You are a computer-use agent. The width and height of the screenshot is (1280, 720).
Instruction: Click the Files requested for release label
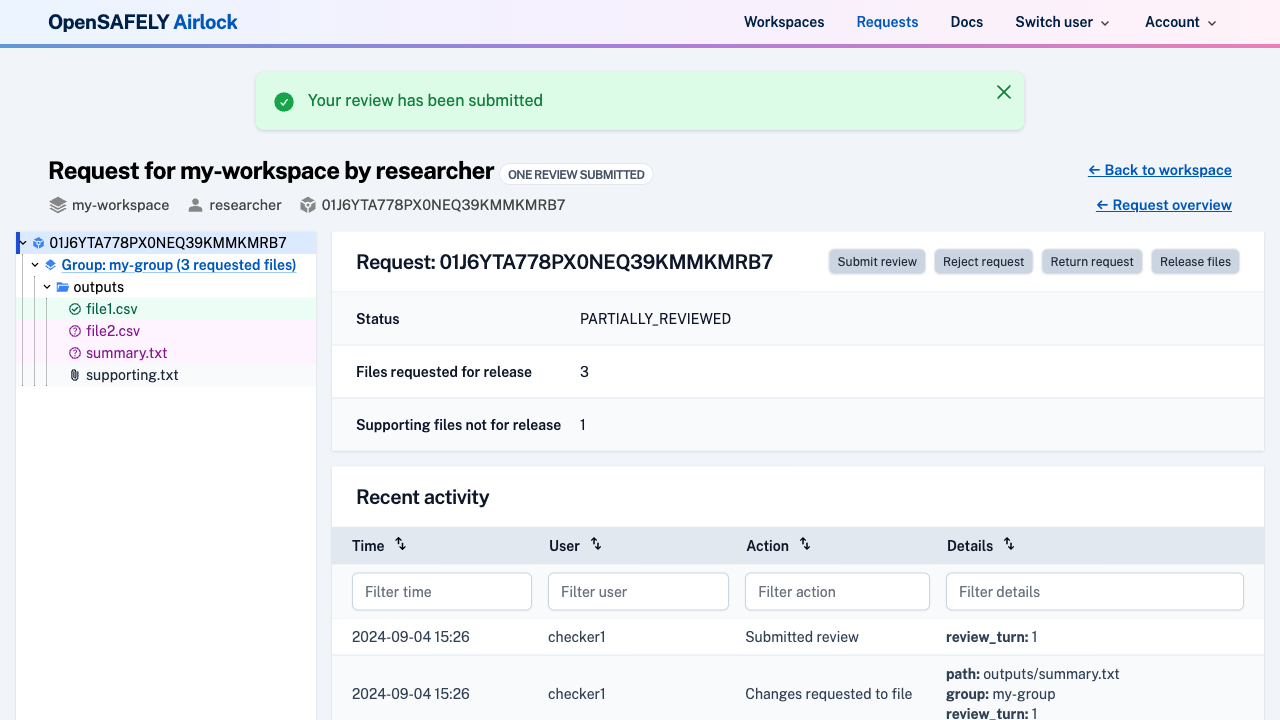[444, 372]
